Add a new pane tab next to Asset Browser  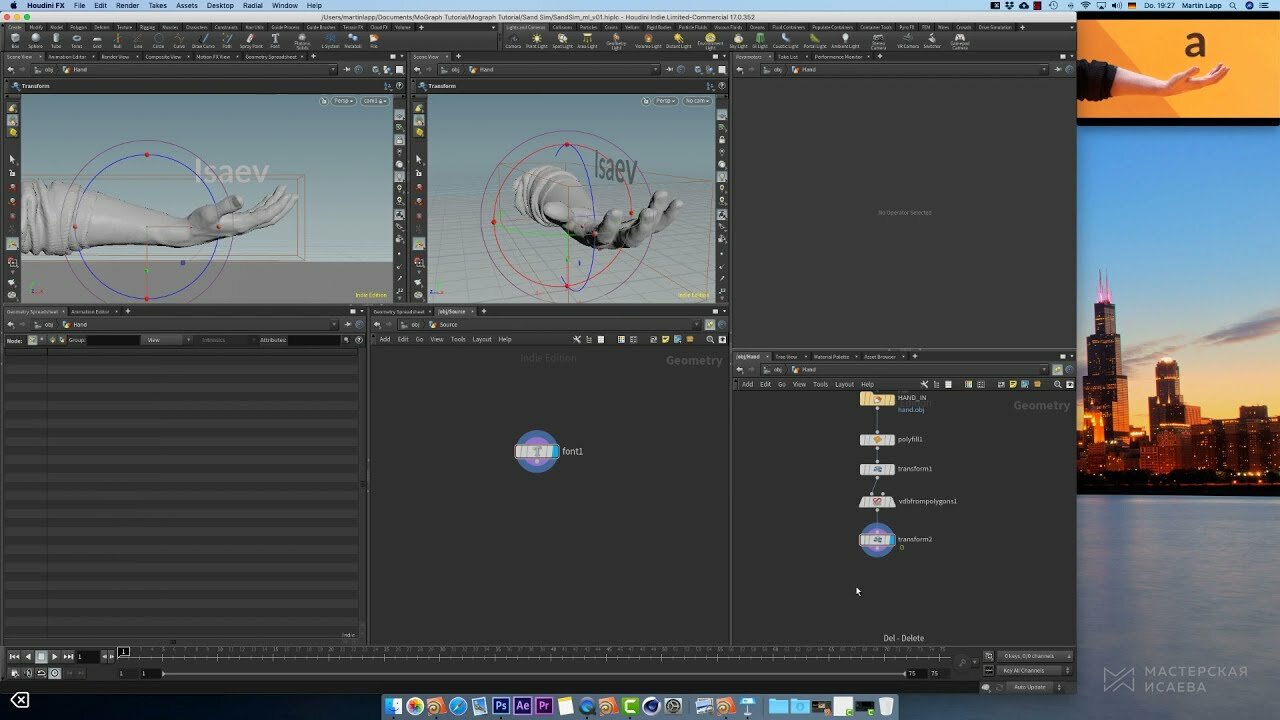(x=914, y=356)
